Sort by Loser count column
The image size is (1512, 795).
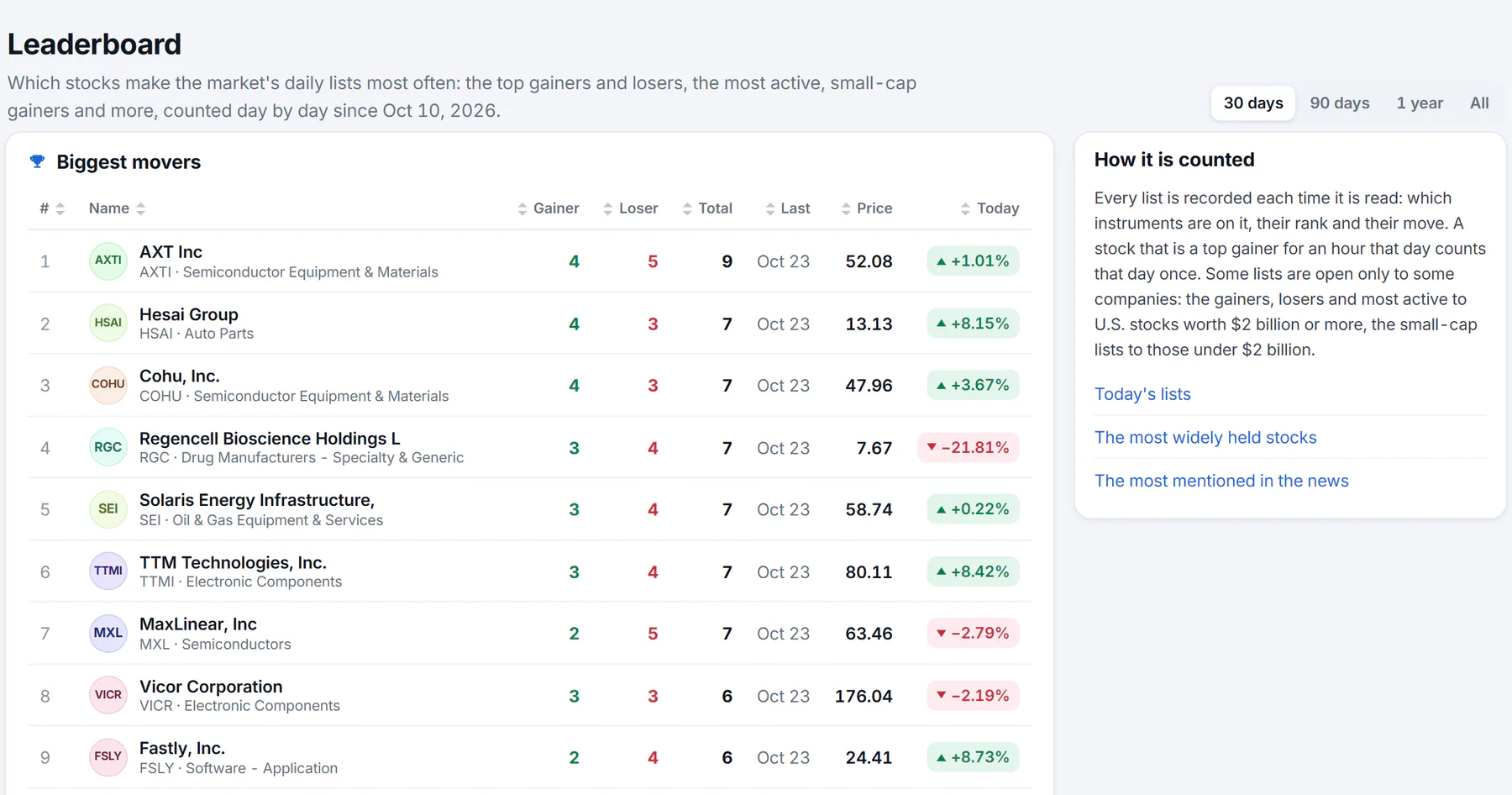pos(630,208)
